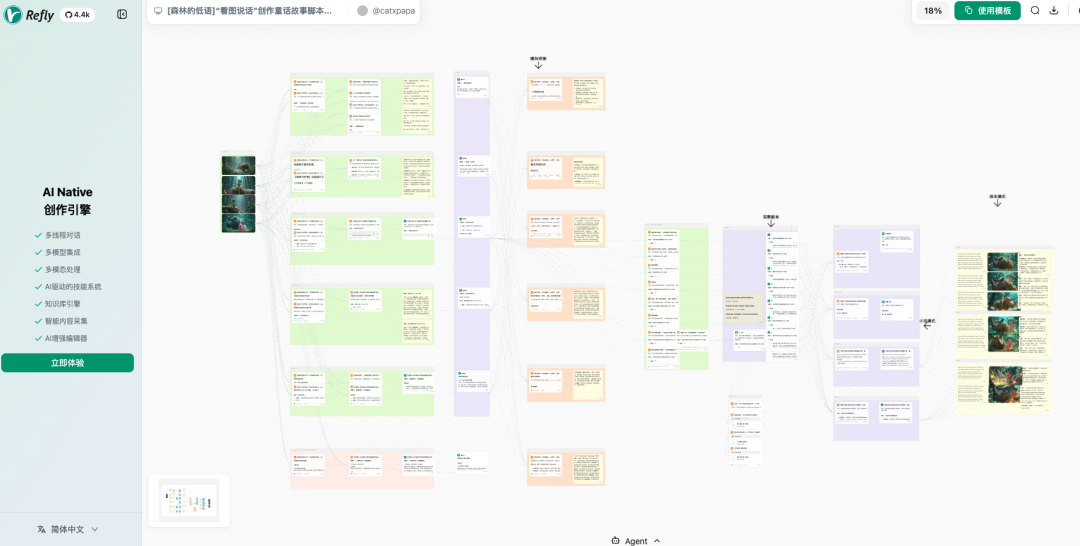Open canvas search with magnifier icon
The image size is (1080, 546).
tap(1035, 11)
